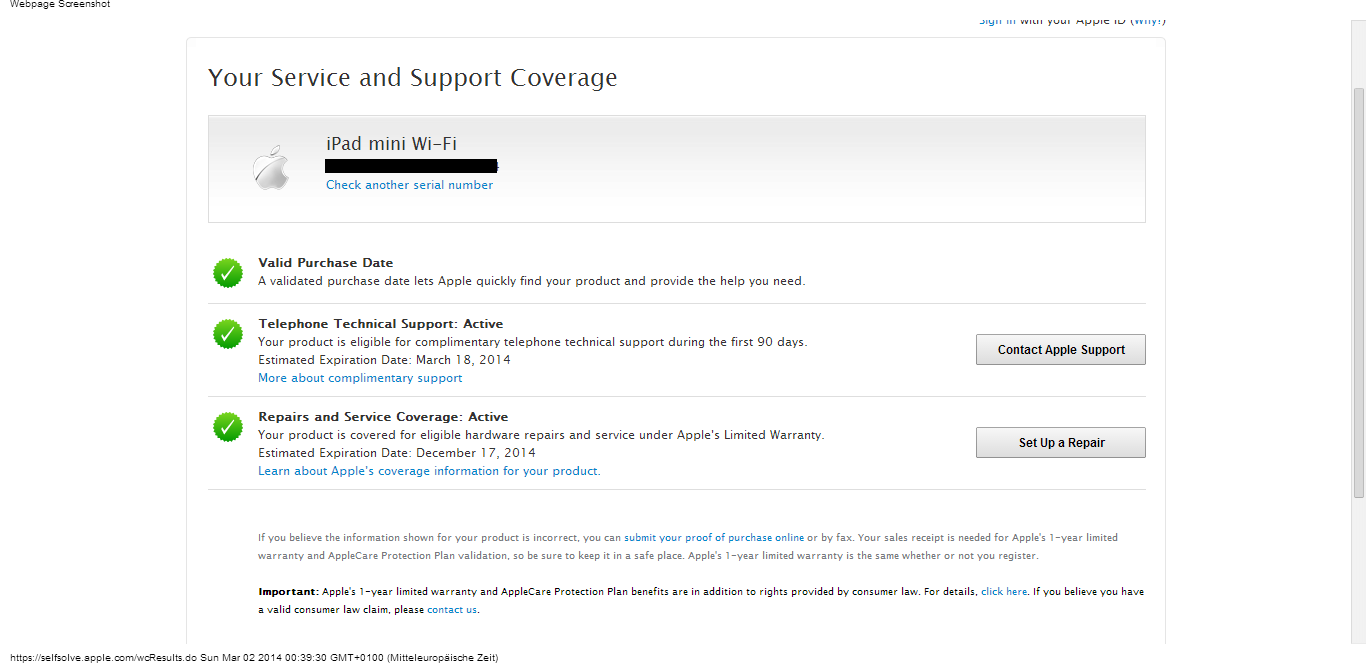Click the blacked-out serial number
This screenshot has width=1366, height=664.
click(412, 166)
